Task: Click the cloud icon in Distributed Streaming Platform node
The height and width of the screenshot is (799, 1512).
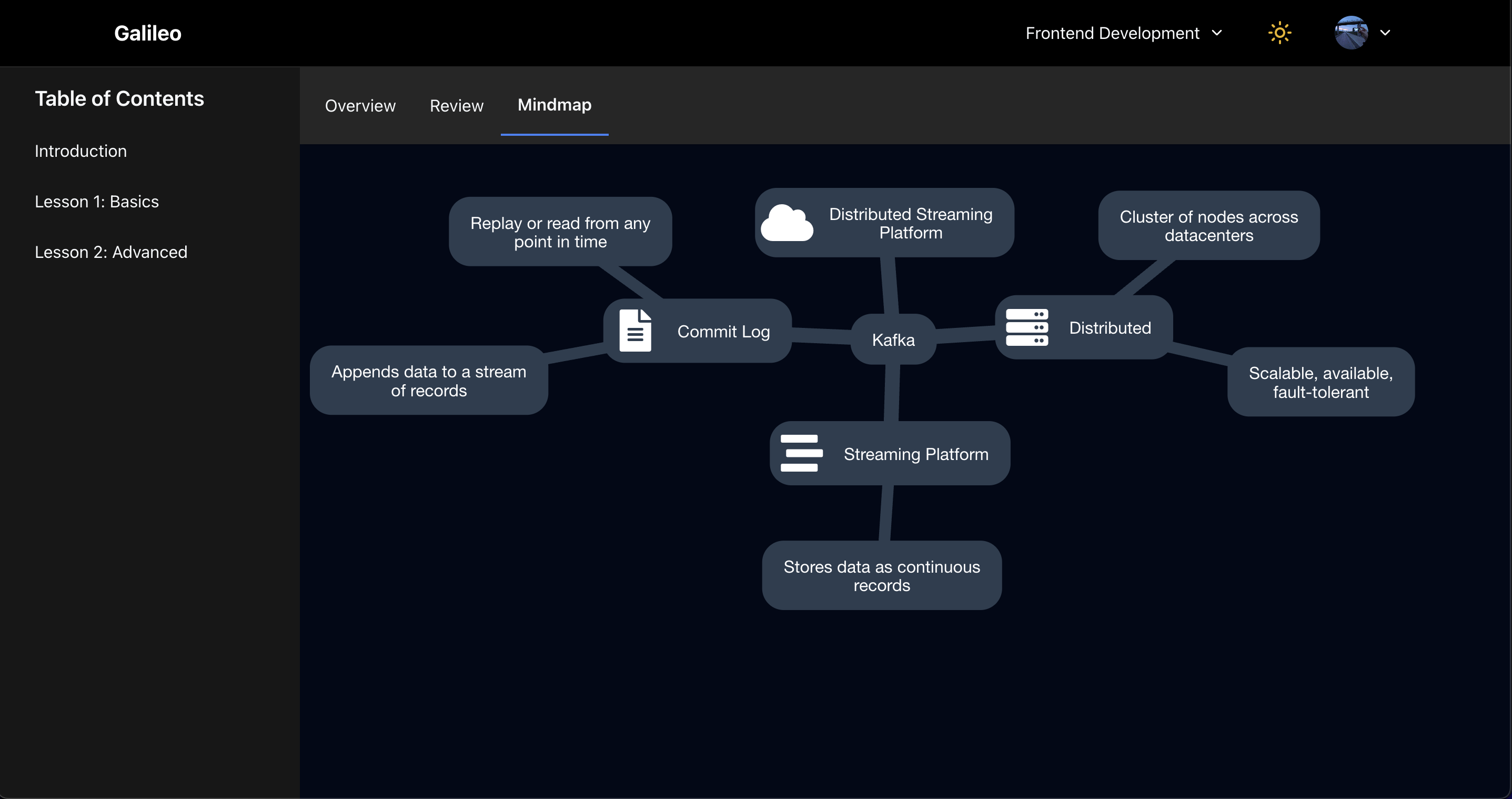Action: (x=787, y=223)
